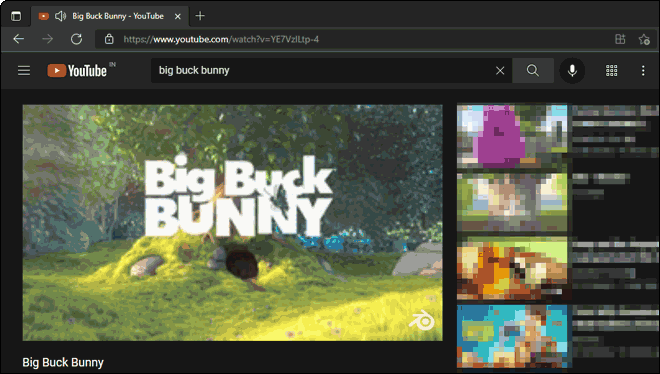Screen dimensions: 660x374
Task: Click the title text of the first suggested video
Action: [615, 117]
